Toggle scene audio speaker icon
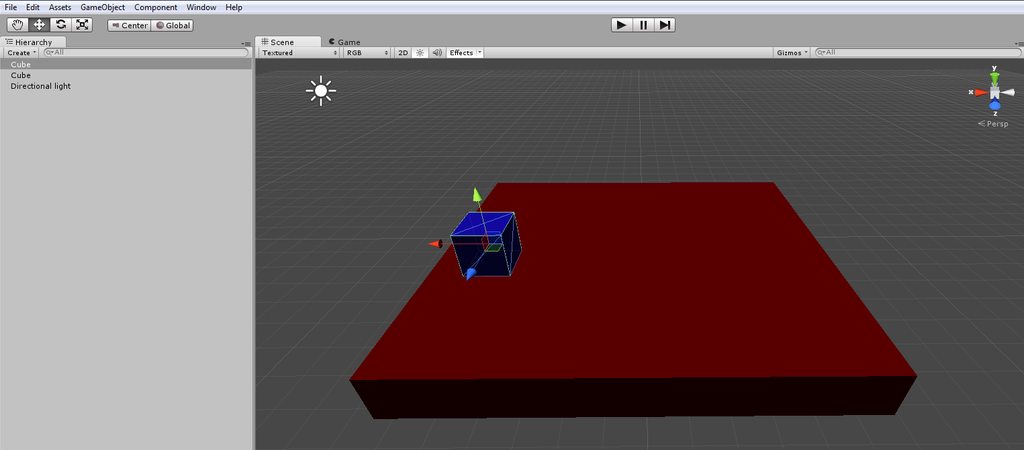 (437, 52)
